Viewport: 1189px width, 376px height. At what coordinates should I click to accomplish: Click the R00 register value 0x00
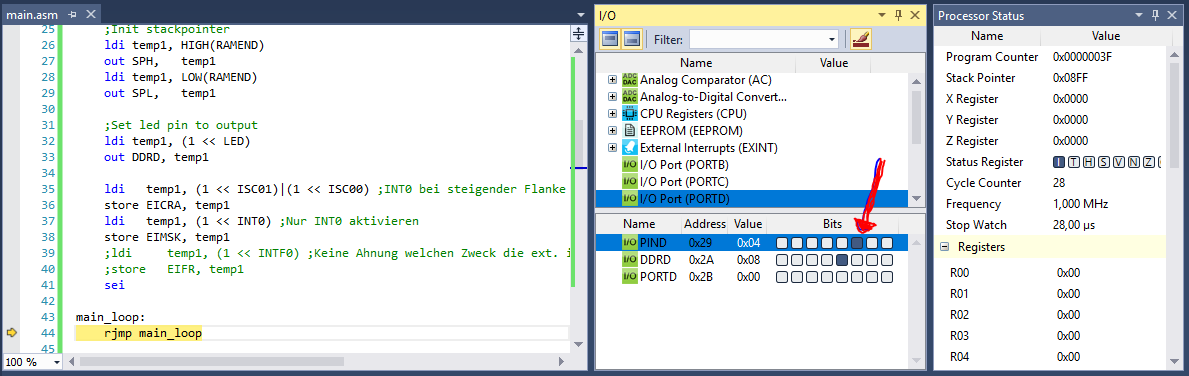pos(1068,272)
